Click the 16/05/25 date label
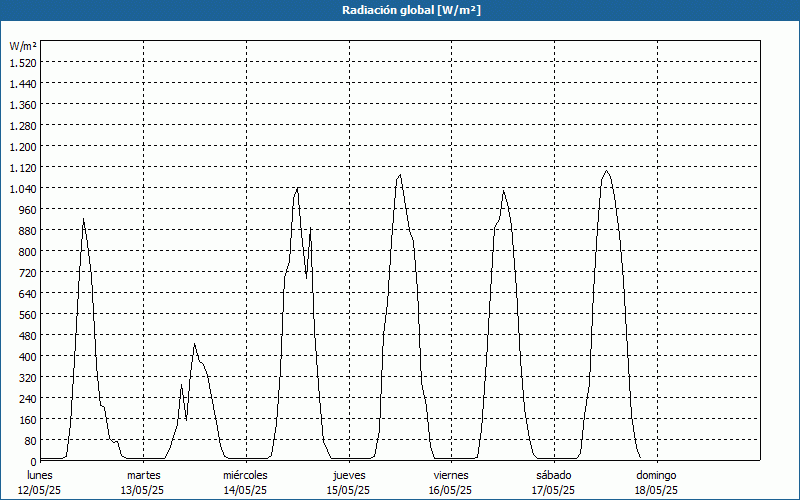This screenshot has width=800, height=500. [x=451, y=491]
